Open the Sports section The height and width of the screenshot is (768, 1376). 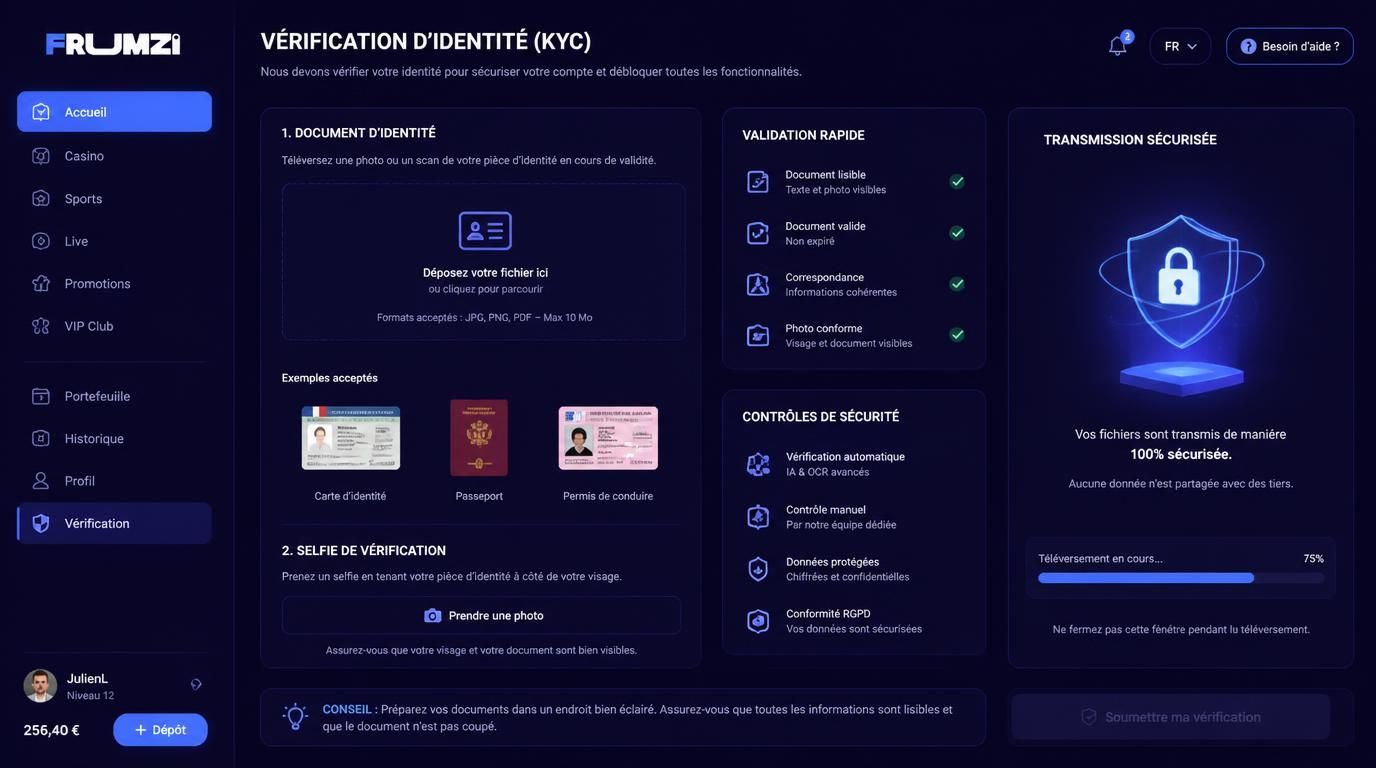pos(114,198)
